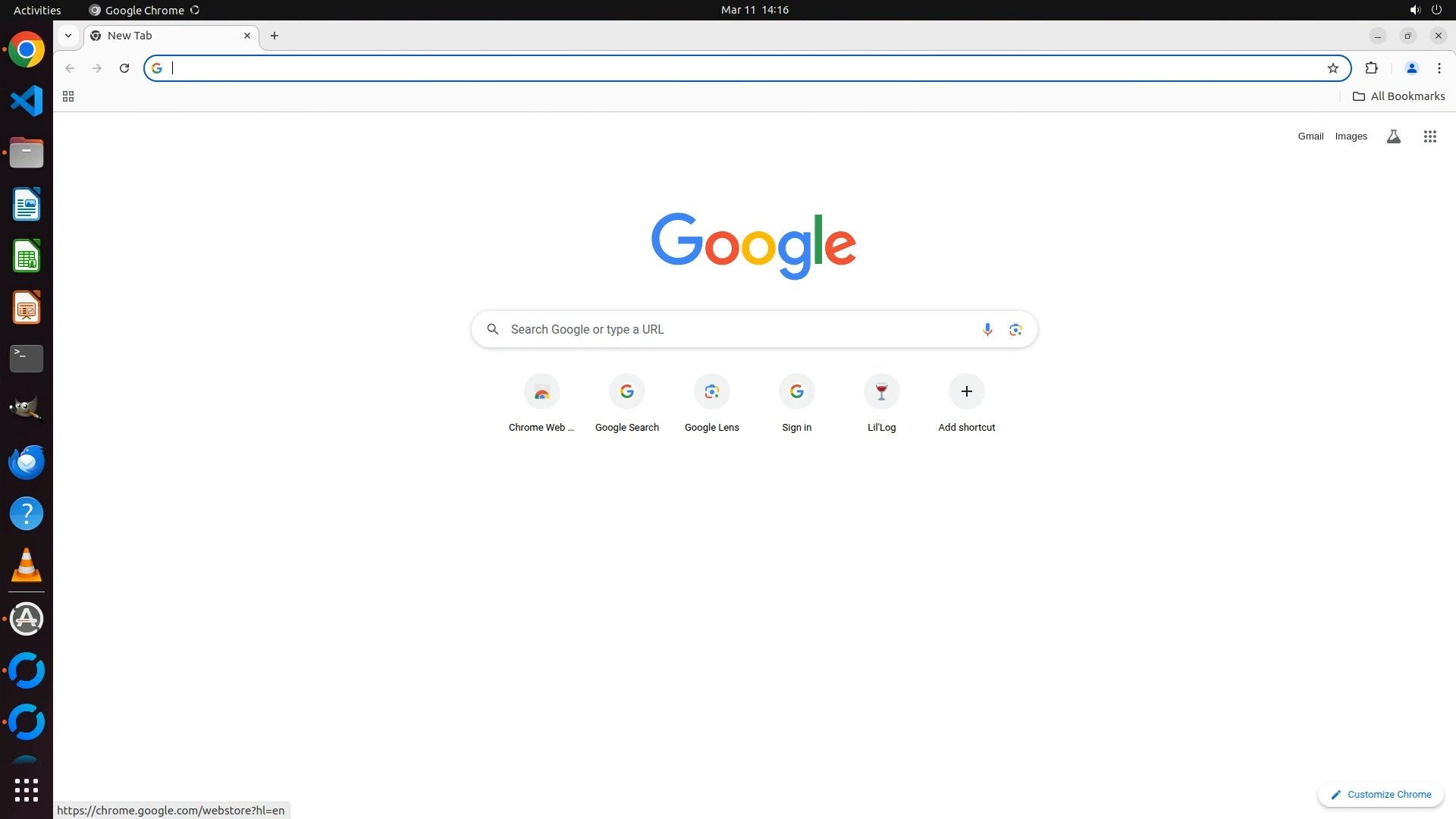Open the tab groups grid icon

(x=68, y=96)
